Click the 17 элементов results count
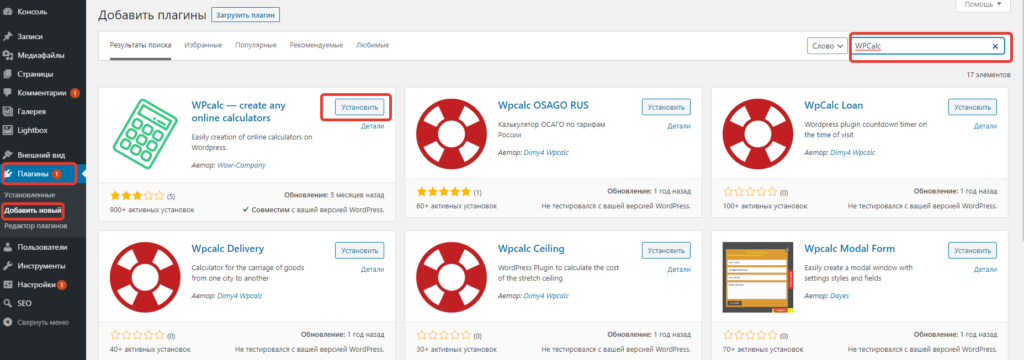Image resolution: width=1024 pixels, height=360 pixels. click(988, 75)
